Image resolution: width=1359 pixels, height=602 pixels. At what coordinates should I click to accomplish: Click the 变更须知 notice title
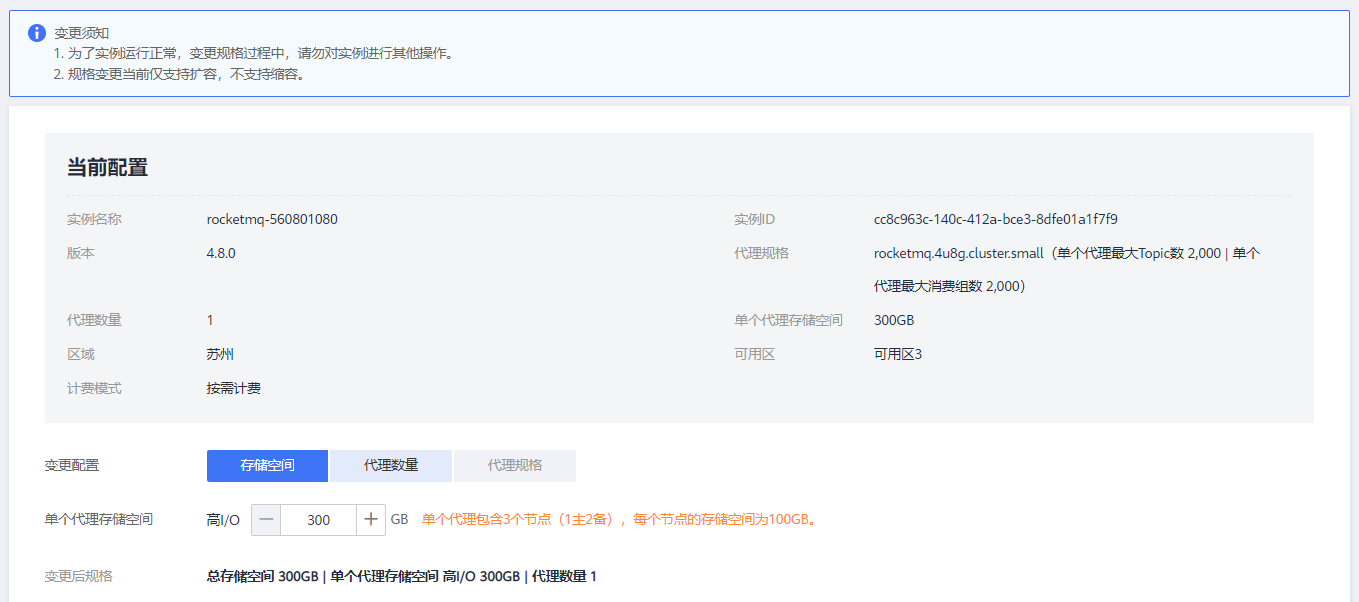82,33
